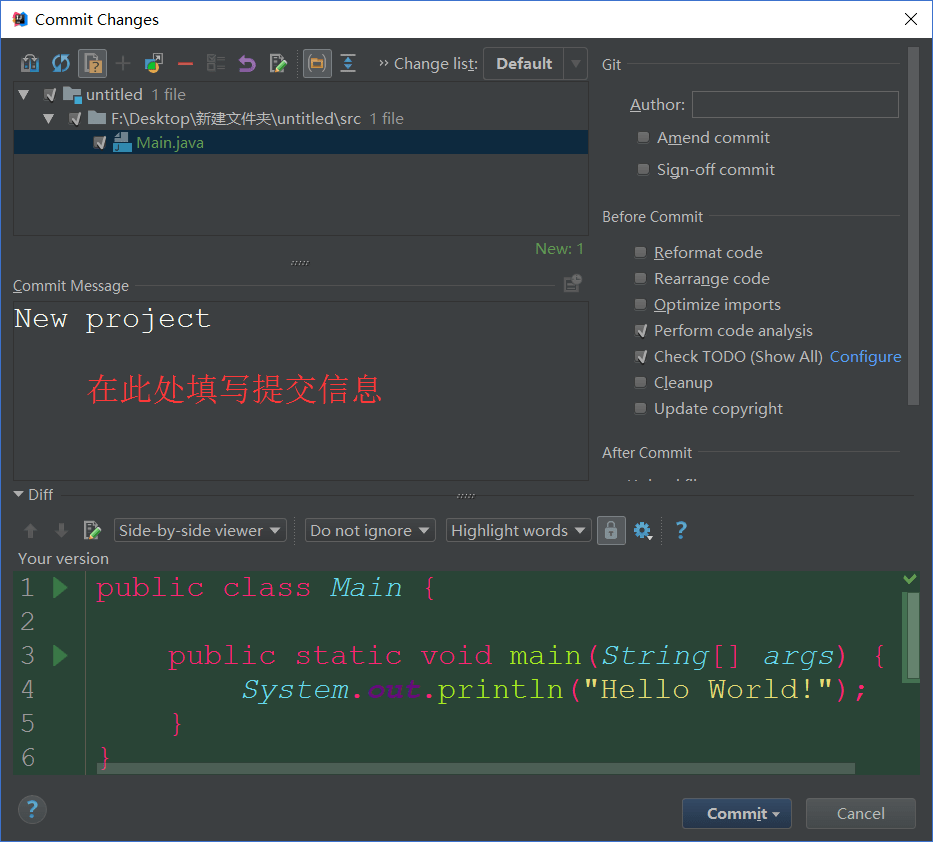Screen dimensions: 933x842
Task: Click the Configure link for TODO
Action: pos(865,357)
